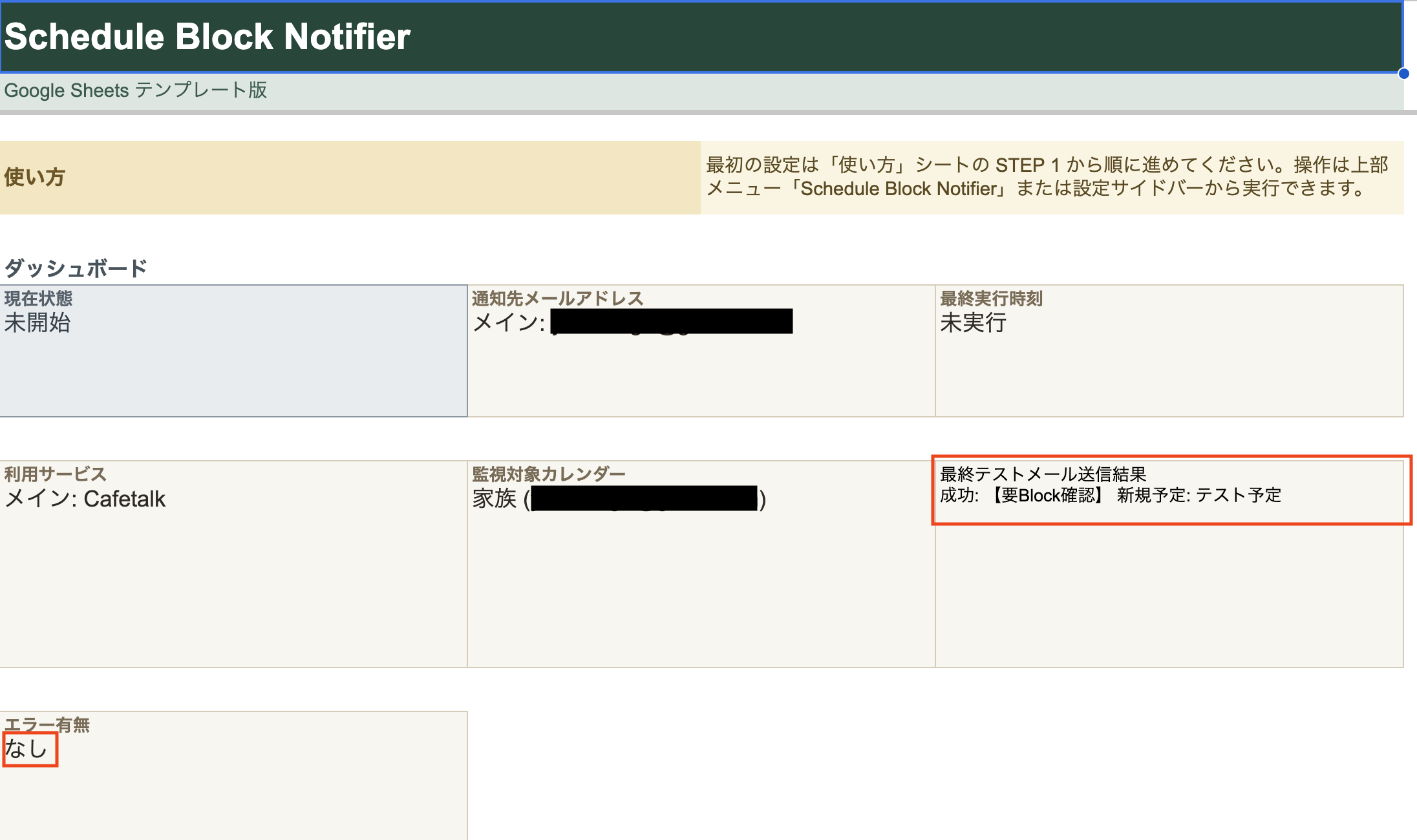The width and height of the screenshot is (1417, 840).
Task: Click the blue selection handle on title border
Action: [1403, 74]
